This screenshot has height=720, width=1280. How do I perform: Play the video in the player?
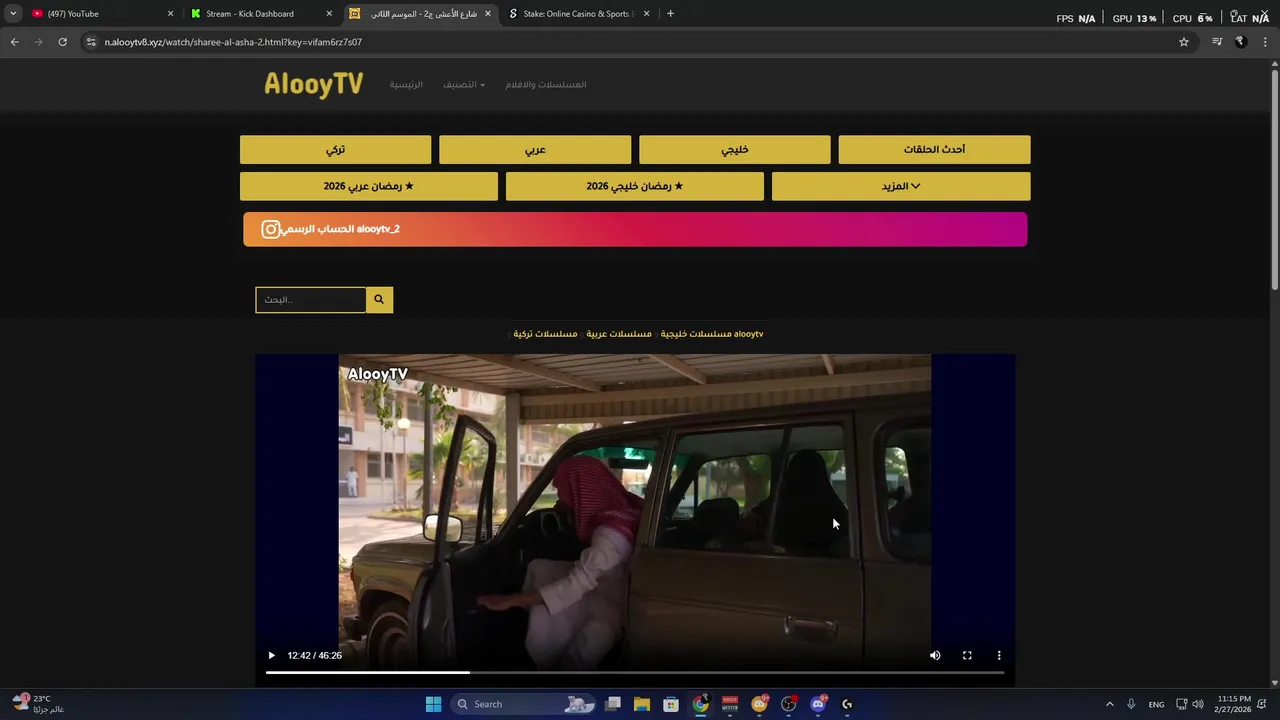271,656
